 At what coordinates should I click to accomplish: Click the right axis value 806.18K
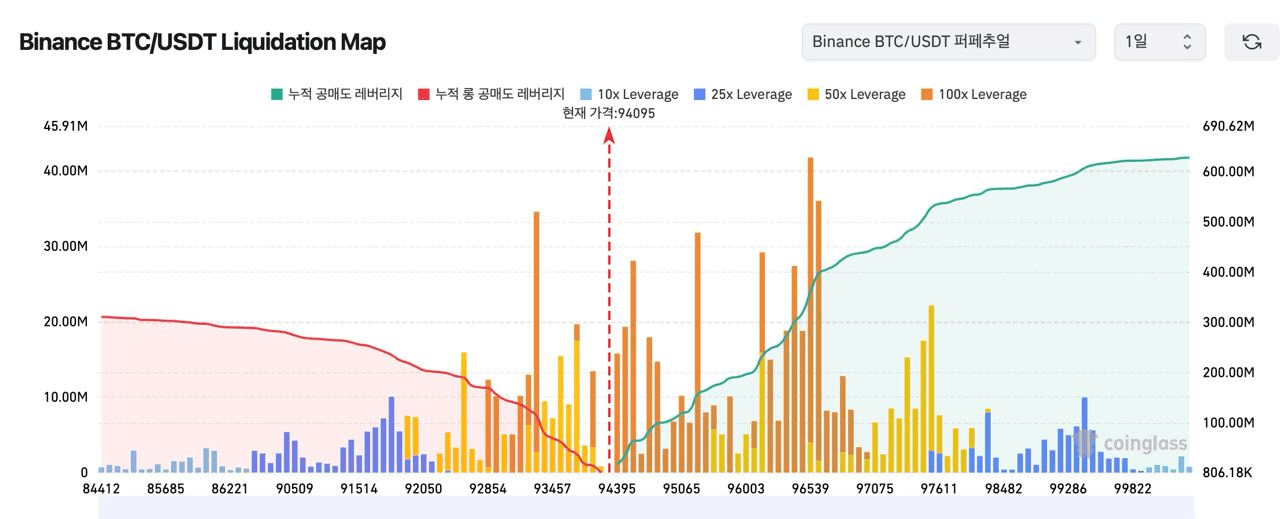pos(1228,472)
